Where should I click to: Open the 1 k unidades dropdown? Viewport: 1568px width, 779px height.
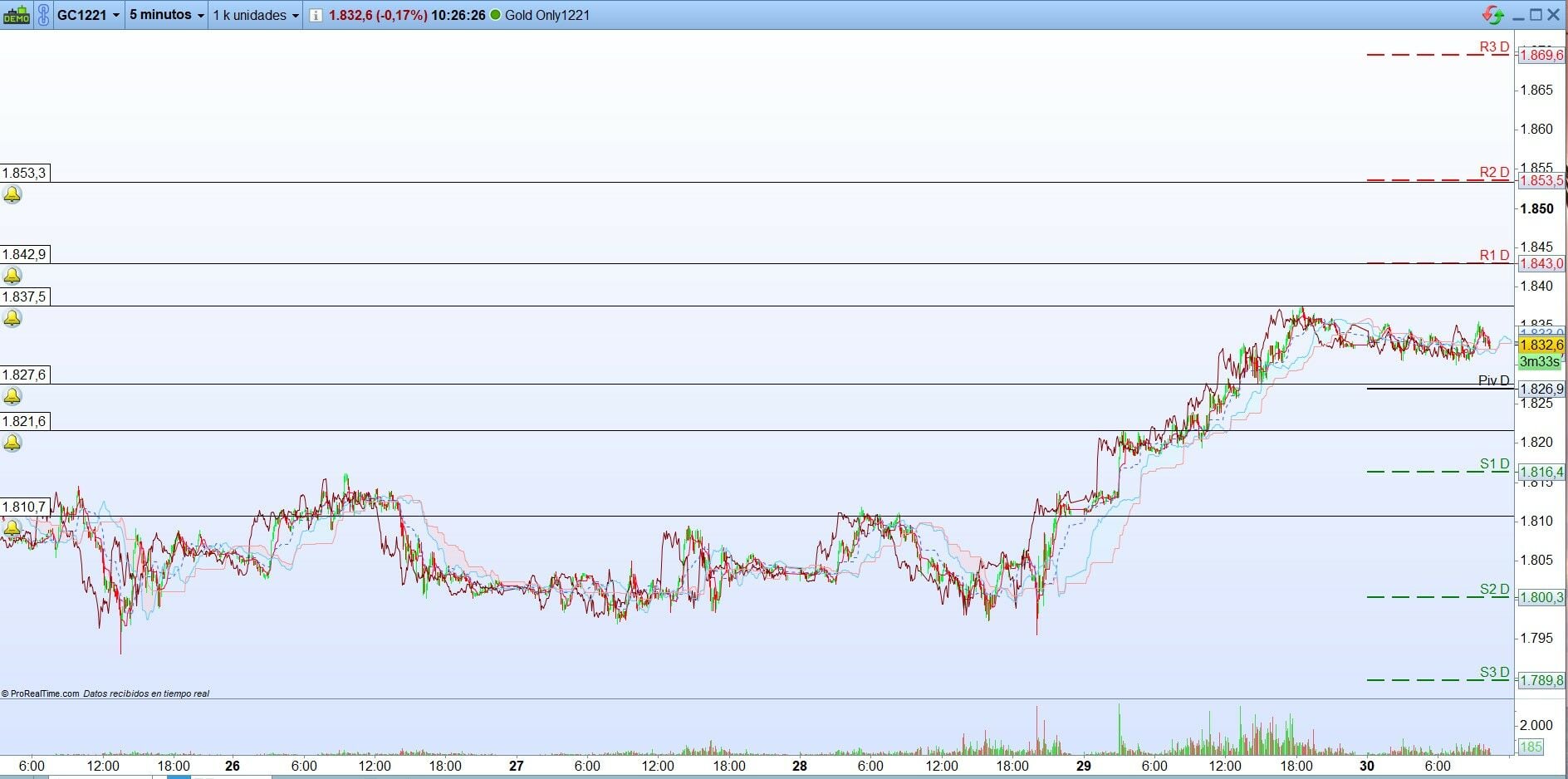pyautogui.click(x=256, y=15)
